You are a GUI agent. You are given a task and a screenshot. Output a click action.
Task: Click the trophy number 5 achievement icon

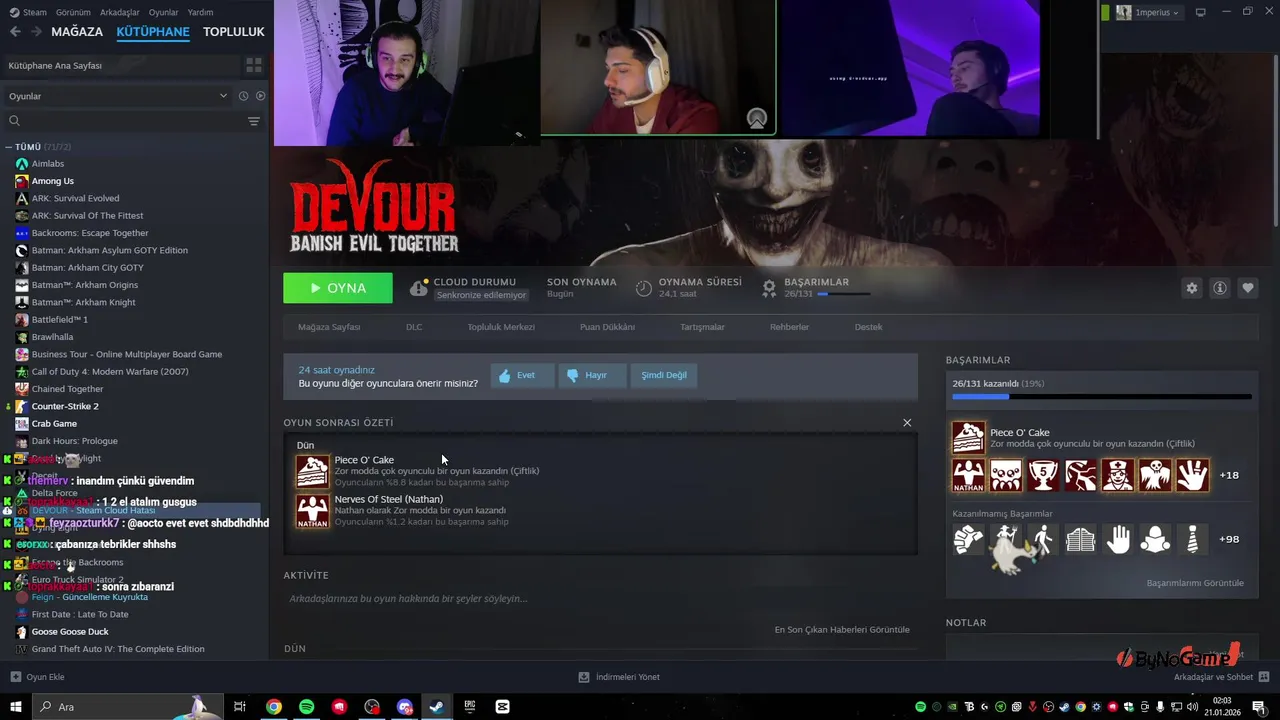[x=1043, y=475]
